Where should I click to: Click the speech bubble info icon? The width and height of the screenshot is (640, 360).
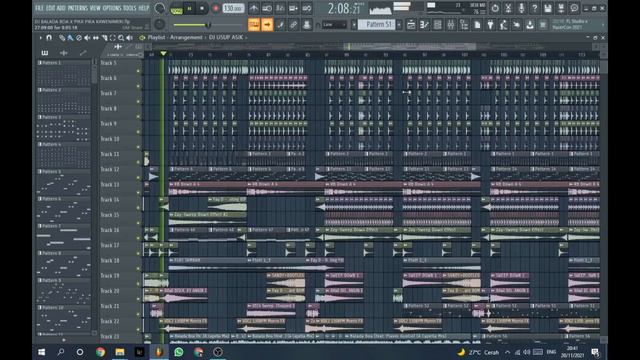point(574,8)
